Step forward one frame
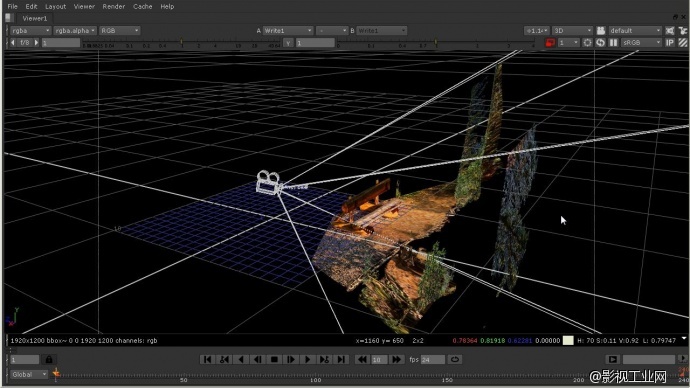 point(291,360)
